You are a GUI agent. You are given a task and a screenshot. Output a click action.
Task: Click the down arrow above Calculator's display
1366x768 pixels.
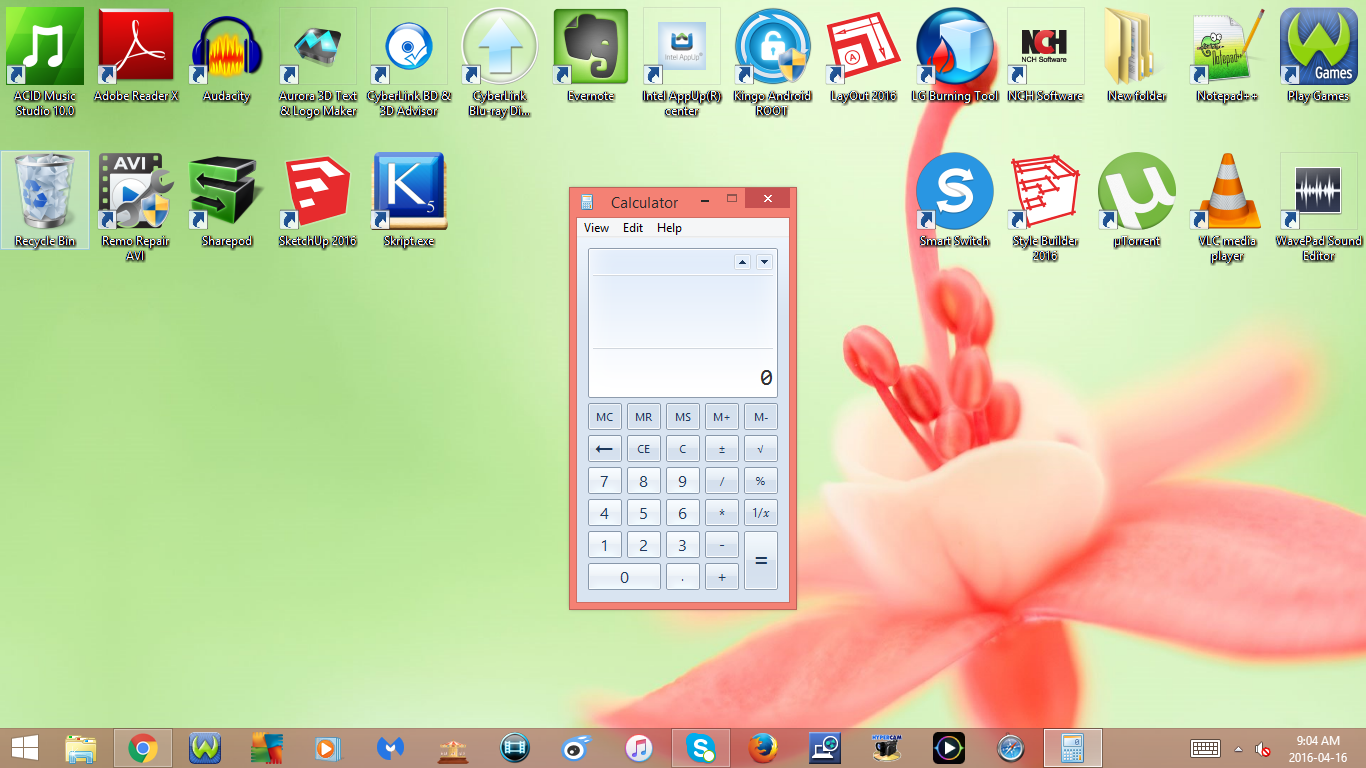(x=762, y=261)
